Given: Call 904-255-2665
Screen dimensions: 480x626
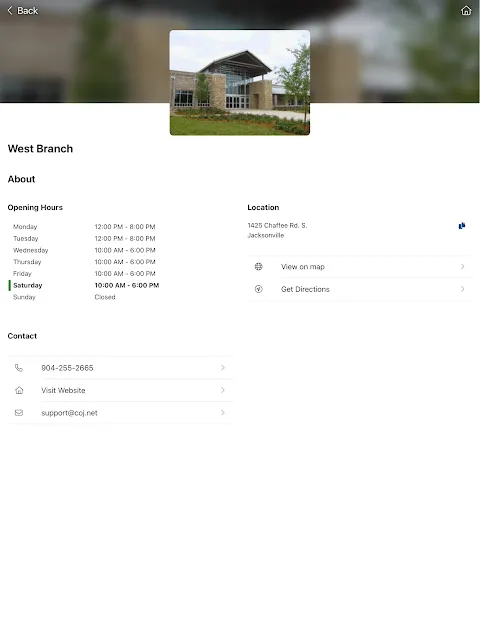Looking at the screenshot, I should click(67, 368).
